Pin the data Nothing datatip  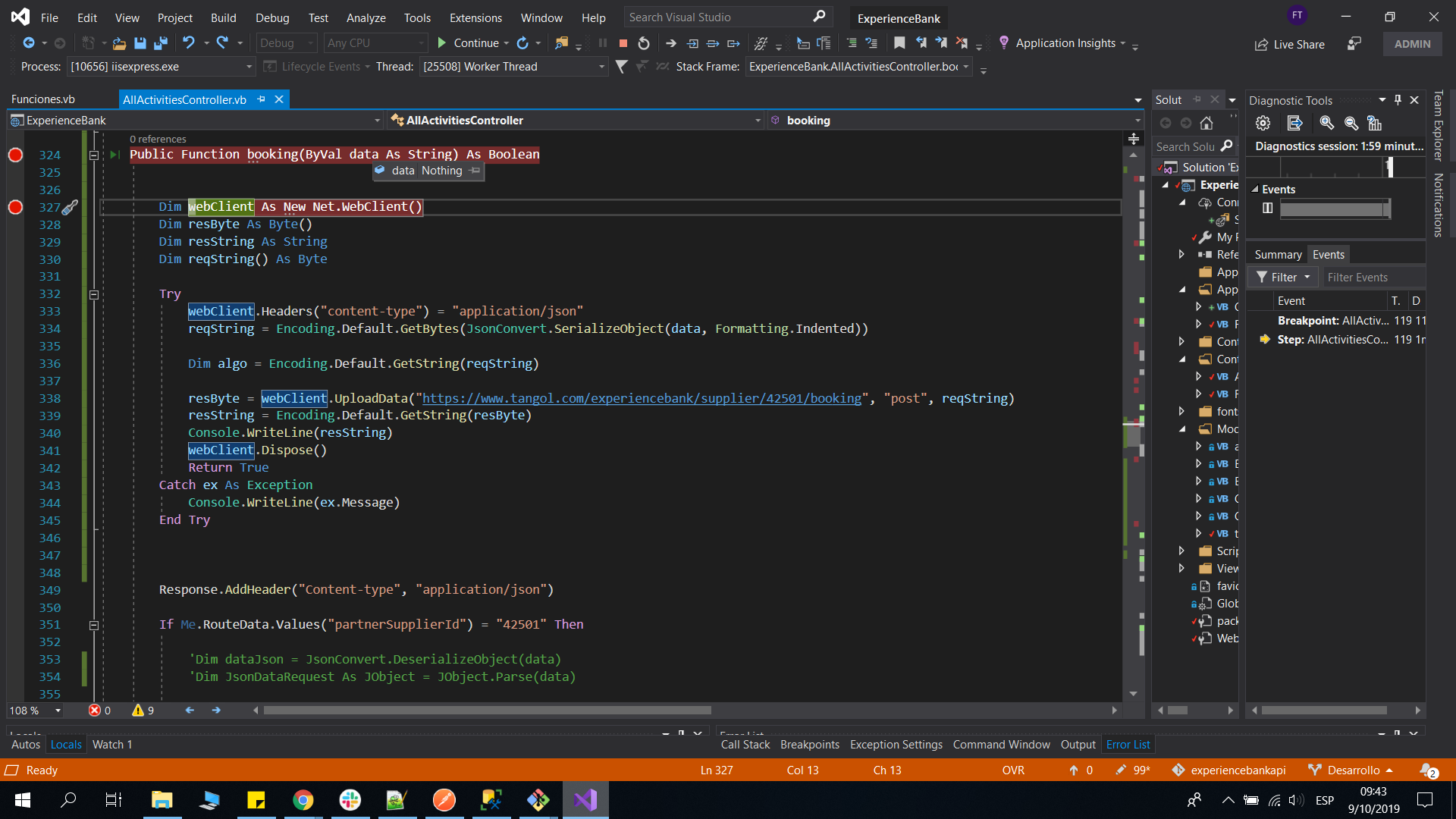click(x=475, y=171)
